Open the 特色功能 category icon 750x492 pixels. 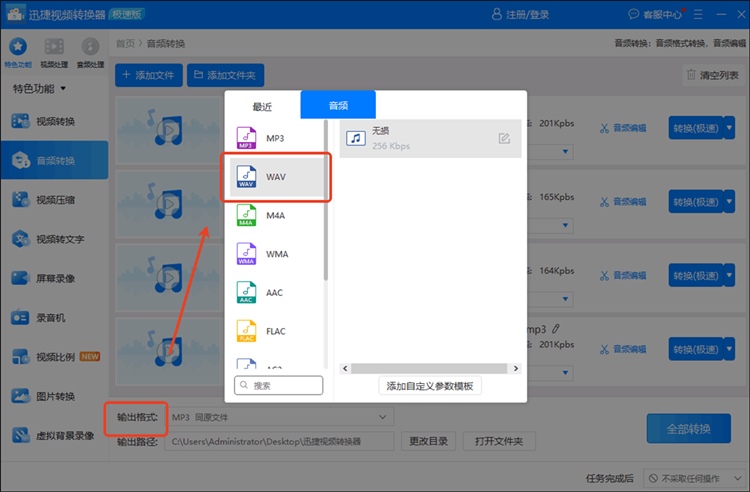[18, 52]
